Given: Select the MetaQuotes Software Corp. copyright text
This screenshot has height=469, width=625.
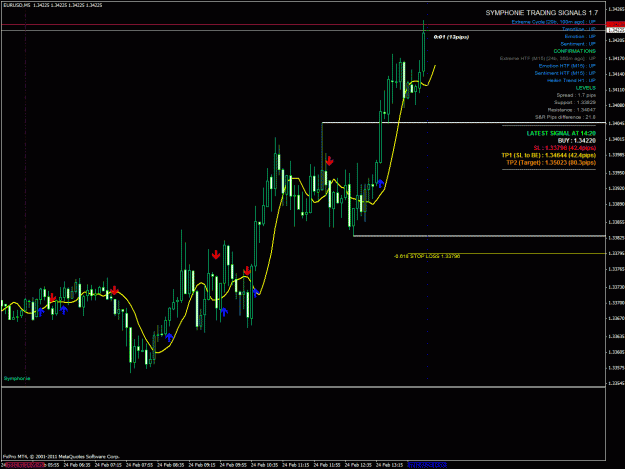Looking at the screenshot, I should point(61,457).
